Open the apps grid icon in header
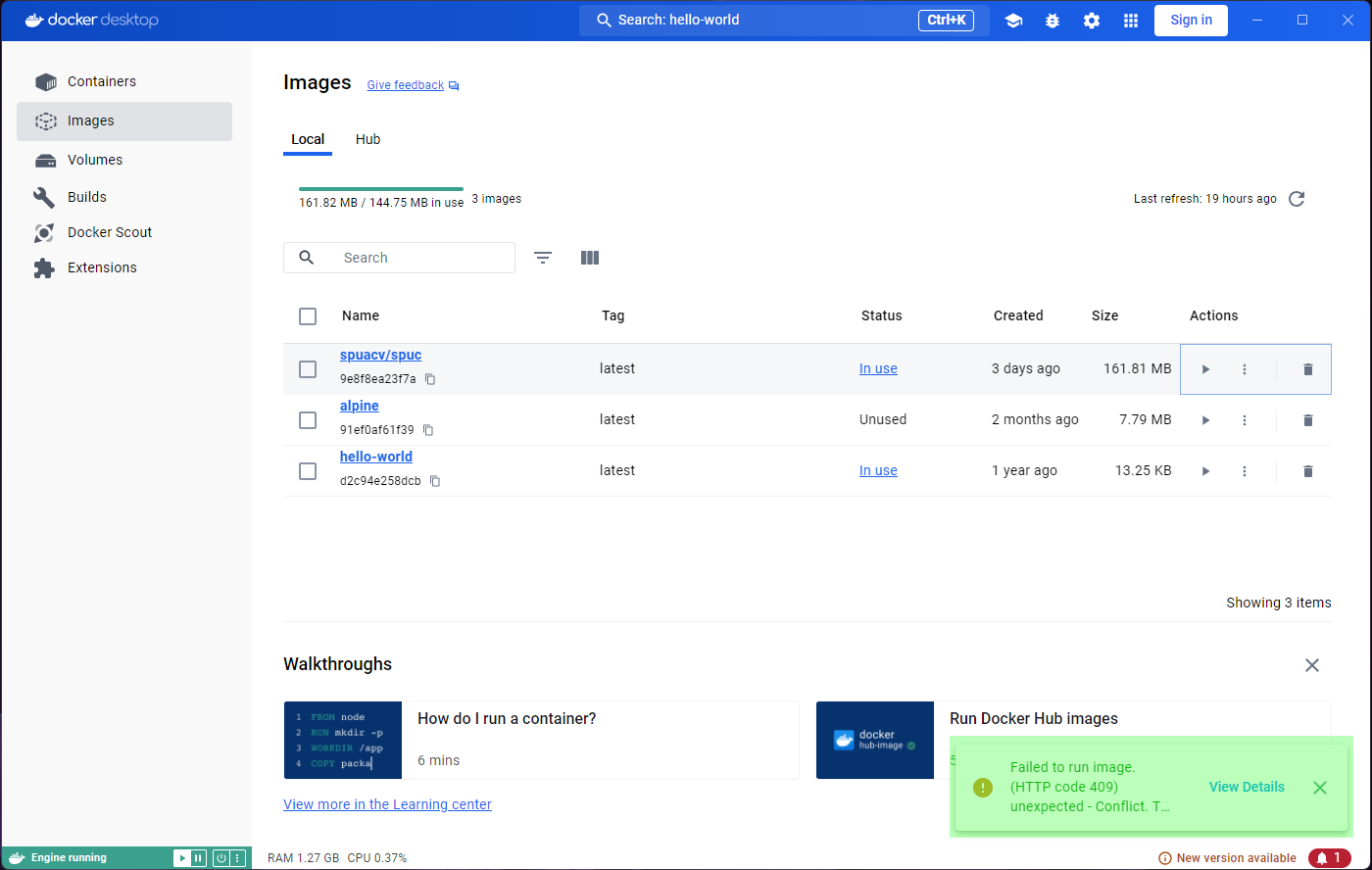 click(1131, 21)
